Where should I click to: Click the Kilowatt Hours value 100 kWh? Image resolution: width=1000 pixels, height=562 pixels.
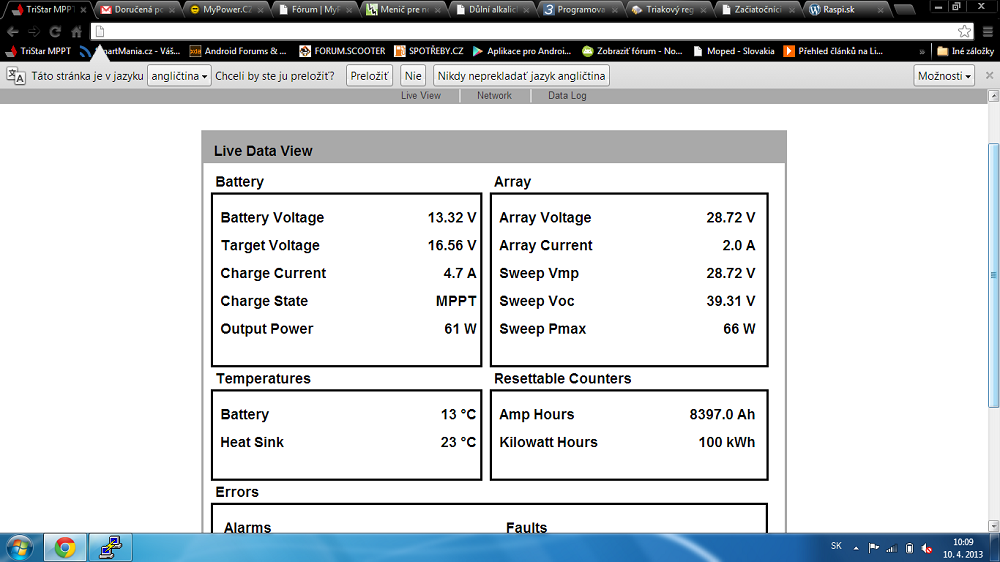[726, 443]
